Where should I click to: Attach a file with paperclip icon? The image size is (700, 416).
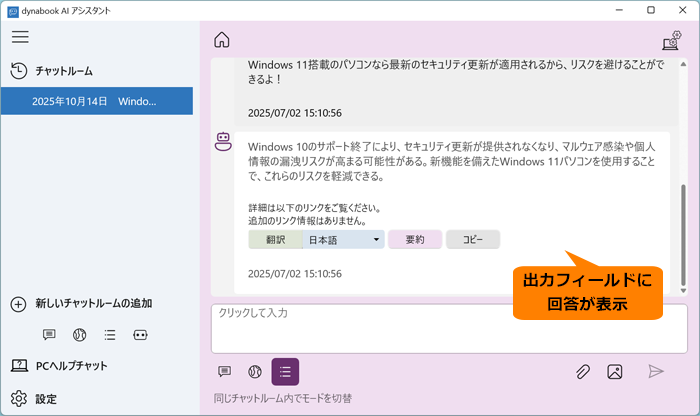coord(583,371)
